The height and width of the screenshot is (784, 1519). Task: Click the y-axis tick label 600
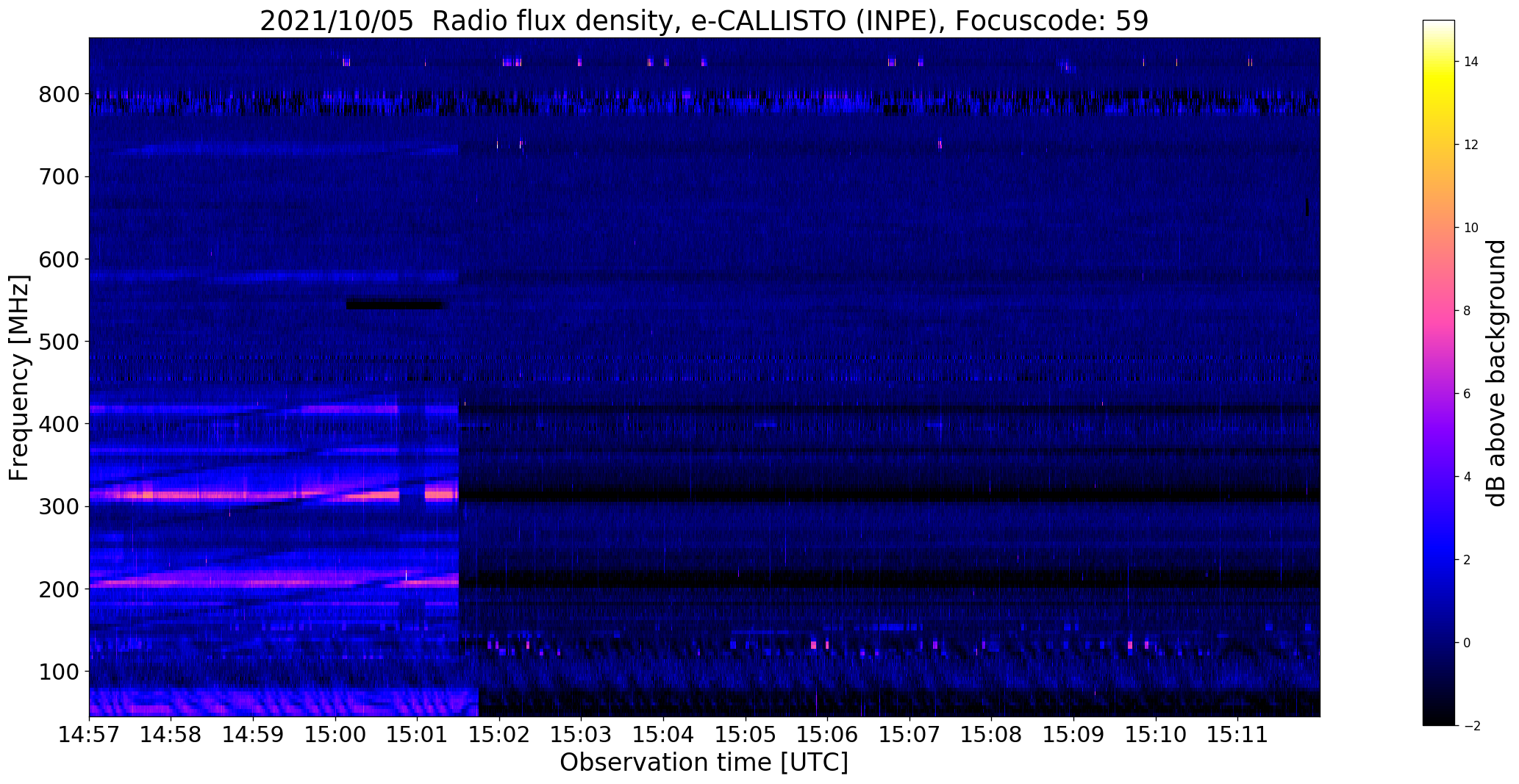(58, 259)
